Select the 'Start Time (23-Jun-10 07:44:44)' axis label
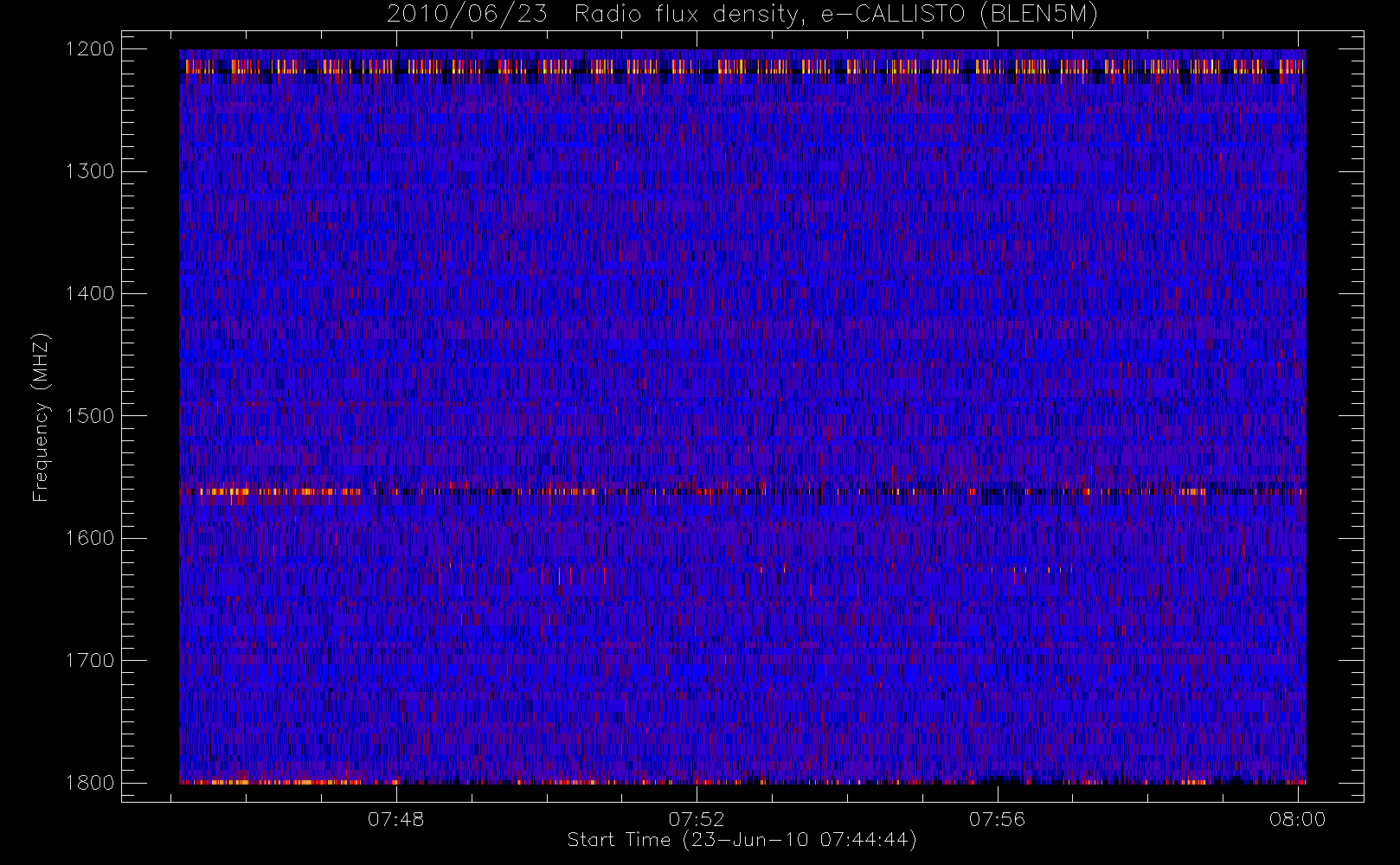 click(742, 840)
